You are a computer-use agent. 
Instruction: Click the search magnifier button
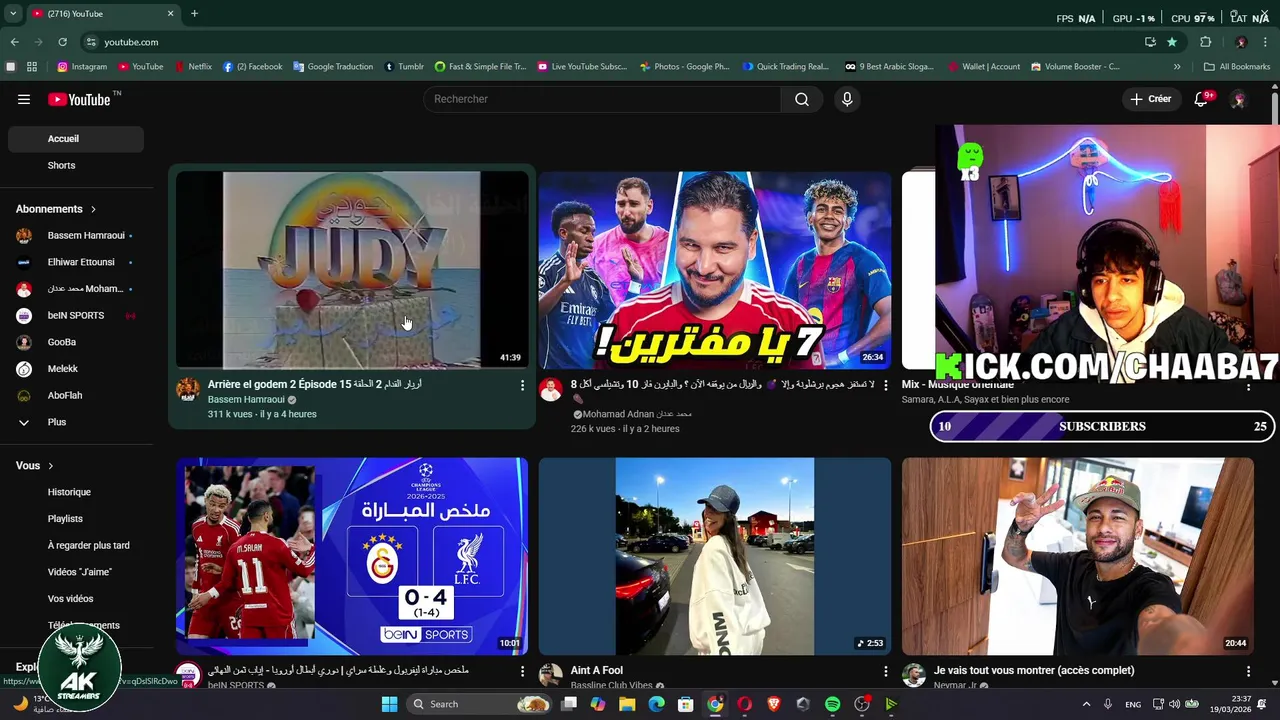coord(802,99)
